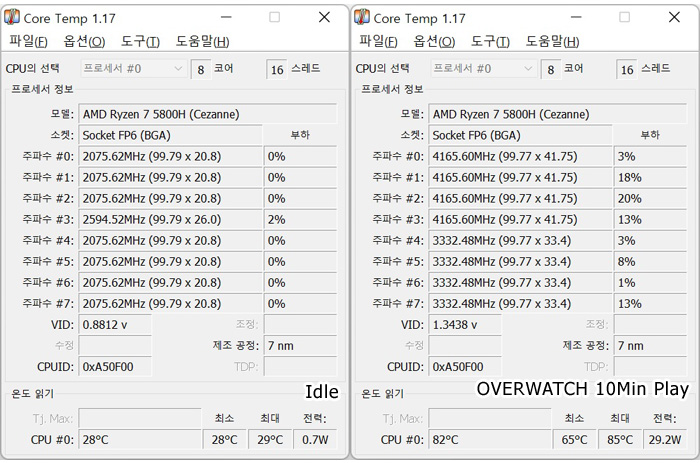Image resolution: width=700 pixels, height=463 pixels.
Task: Click the Core Temp icon in the right window title bar
Action: click(x=363, y=17)
